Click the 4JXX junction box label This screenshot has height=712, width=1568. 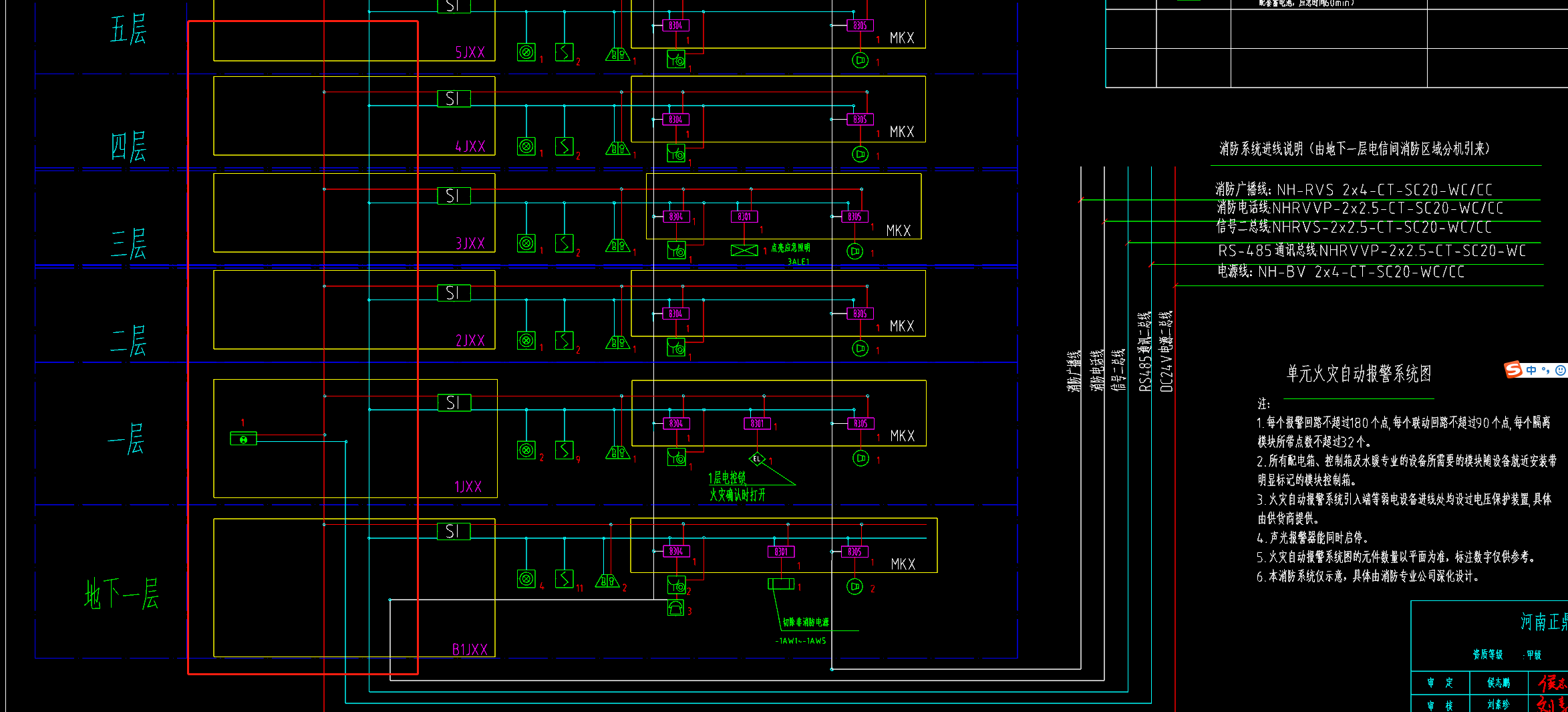470,146
